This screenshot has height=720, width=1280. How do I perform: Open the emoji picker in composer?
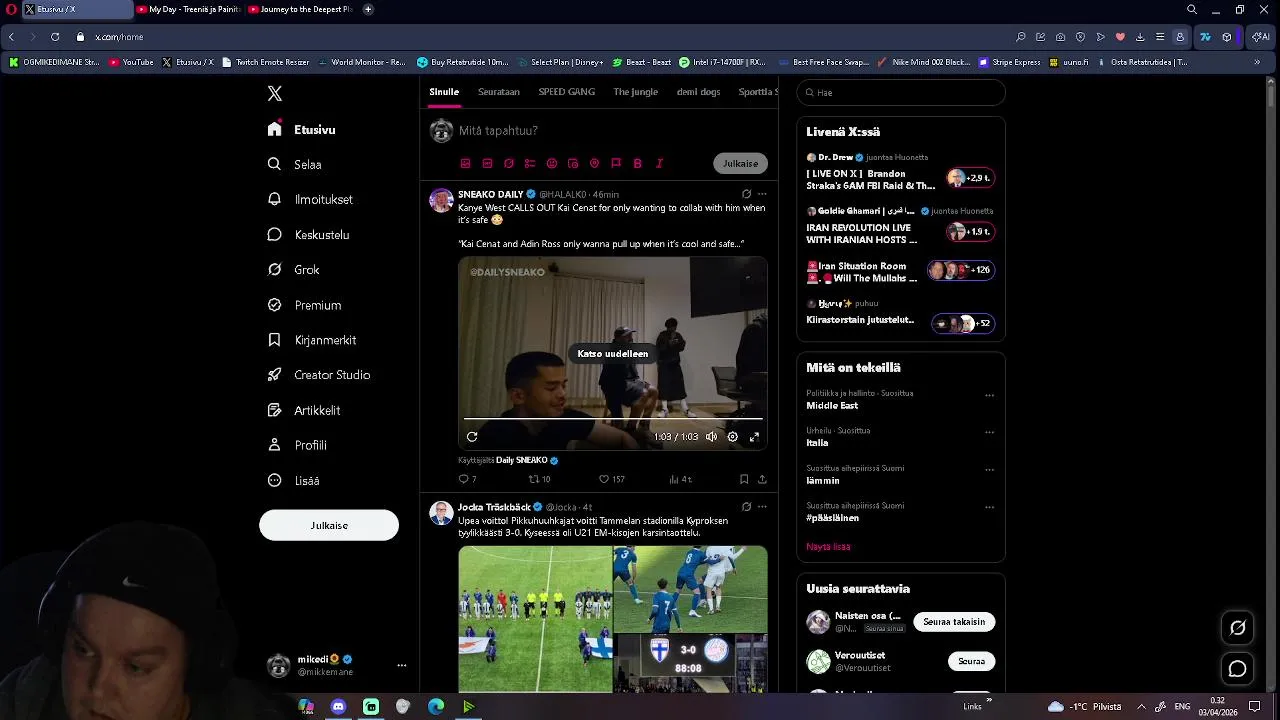[552, 163]
